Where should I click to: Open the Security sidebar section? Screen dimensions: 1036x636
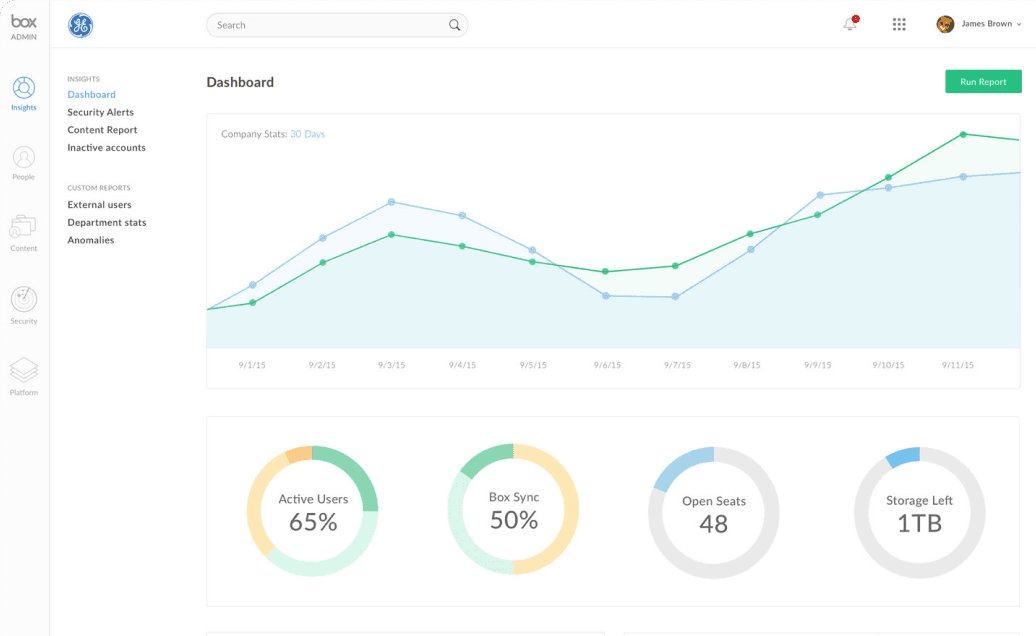(x=24, y=305)
